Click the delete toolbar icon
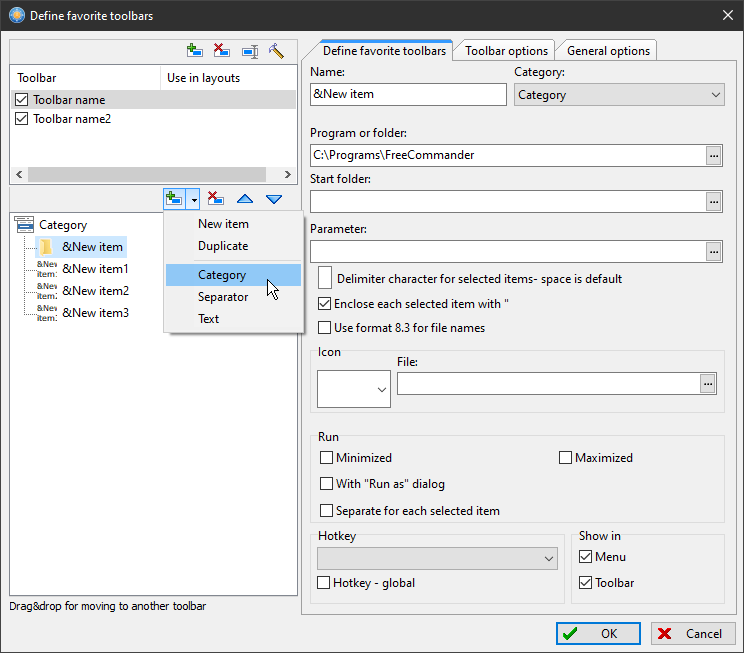The image size is (744, 653). tap(222, 50)
